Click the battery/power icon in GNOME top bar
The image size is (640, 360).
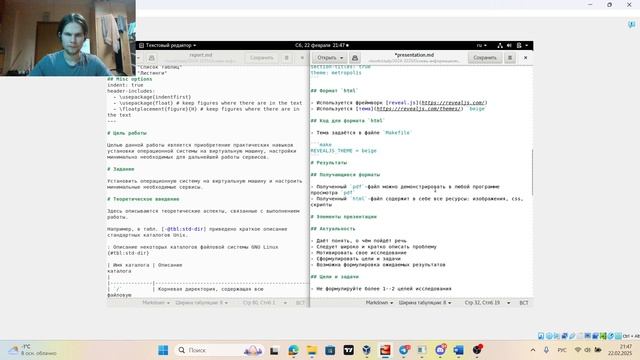tap(519, 45)
